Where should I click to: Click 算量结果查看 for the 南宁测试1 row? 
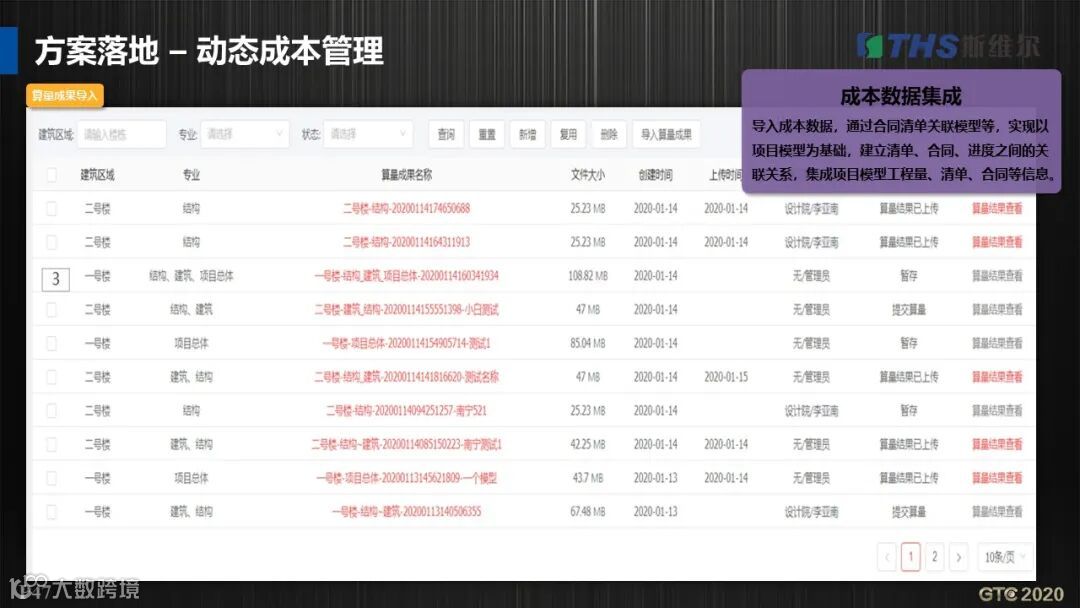click(997, 444)
